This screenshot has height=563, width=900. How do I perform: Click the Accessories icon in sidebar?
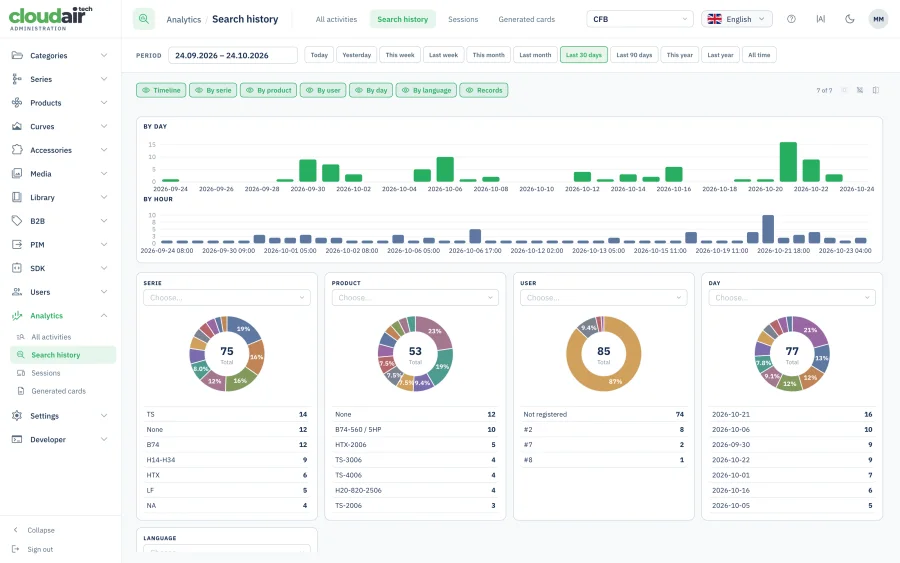[x=17, y=150]
